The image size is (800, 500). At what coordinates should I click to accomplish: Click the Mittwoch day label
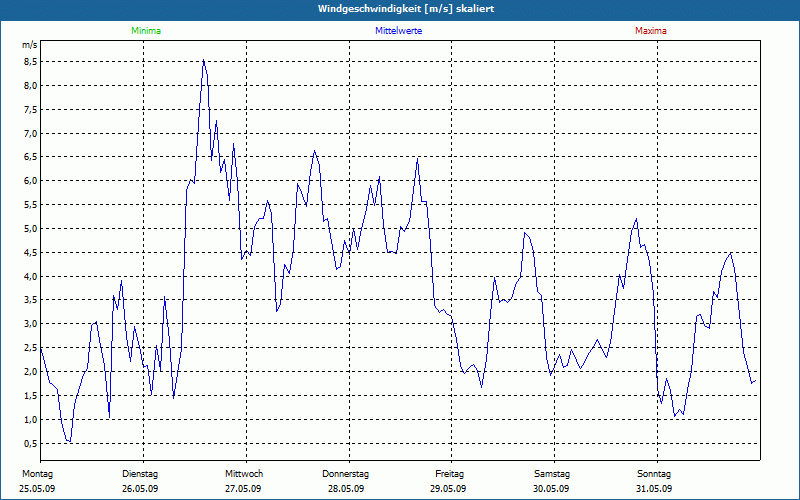coord(244,474)
